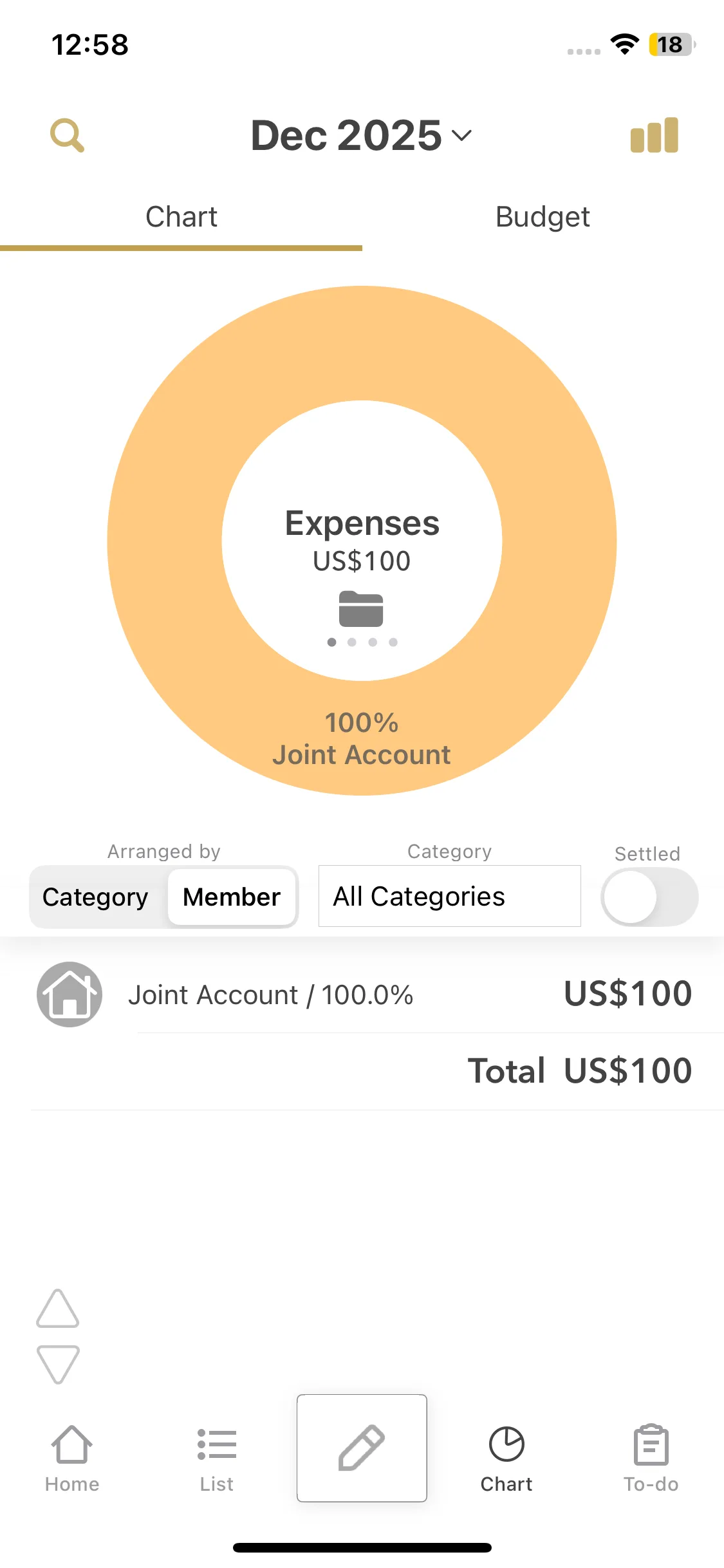724x1568 pixels.
Task: Tap the folder icon inside the donut
Action: click(x=361, y=608)
